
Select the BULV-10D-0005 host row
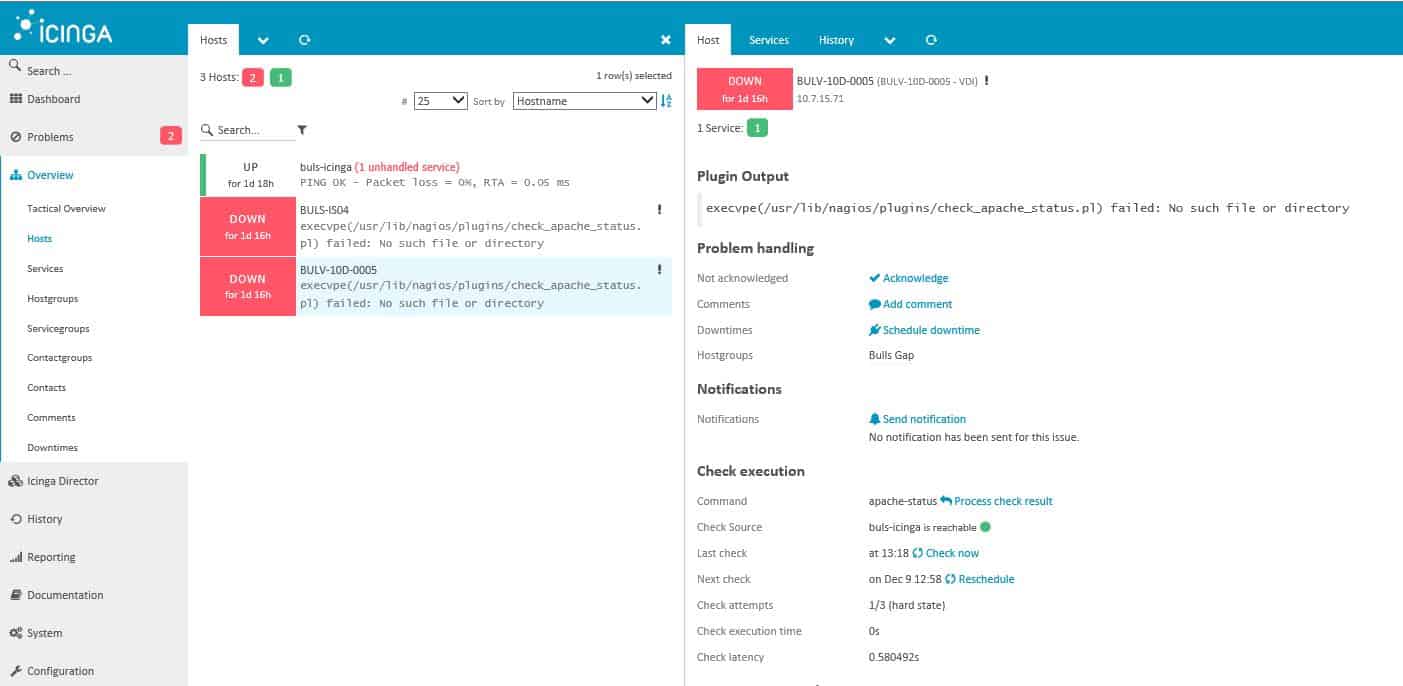[436, 286]
